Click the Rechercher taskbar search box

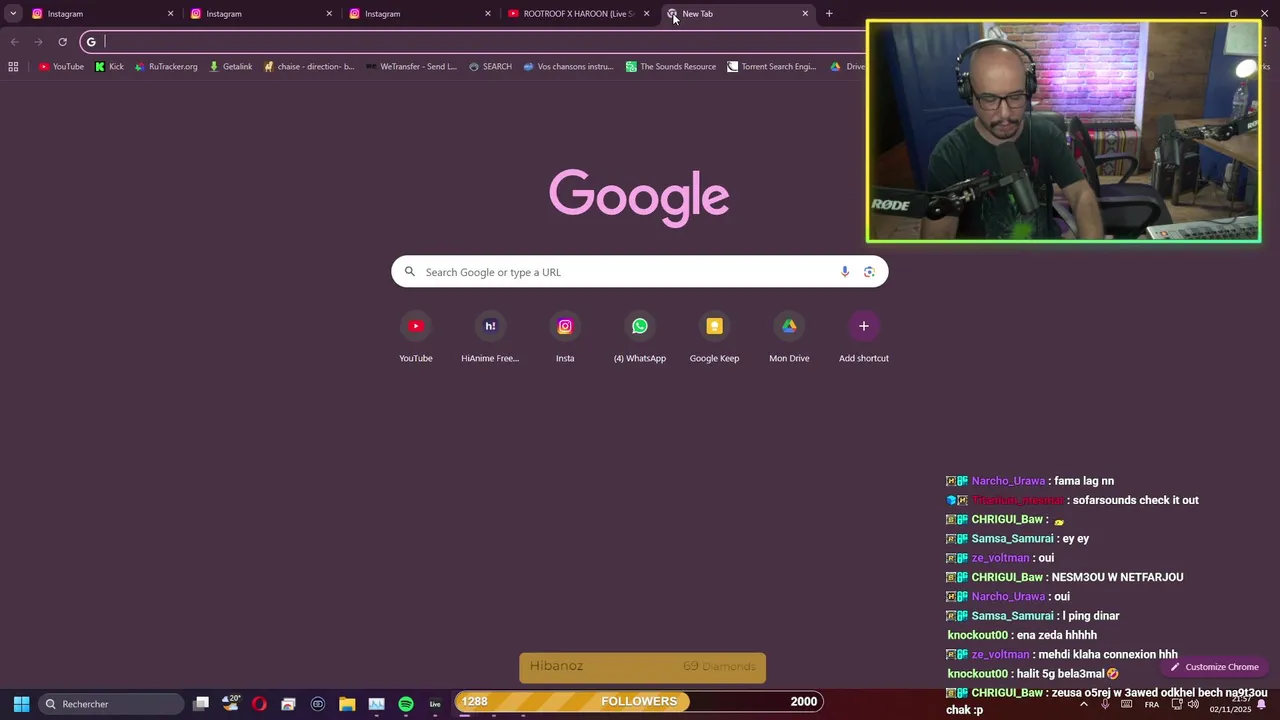[x=111, y=704]
